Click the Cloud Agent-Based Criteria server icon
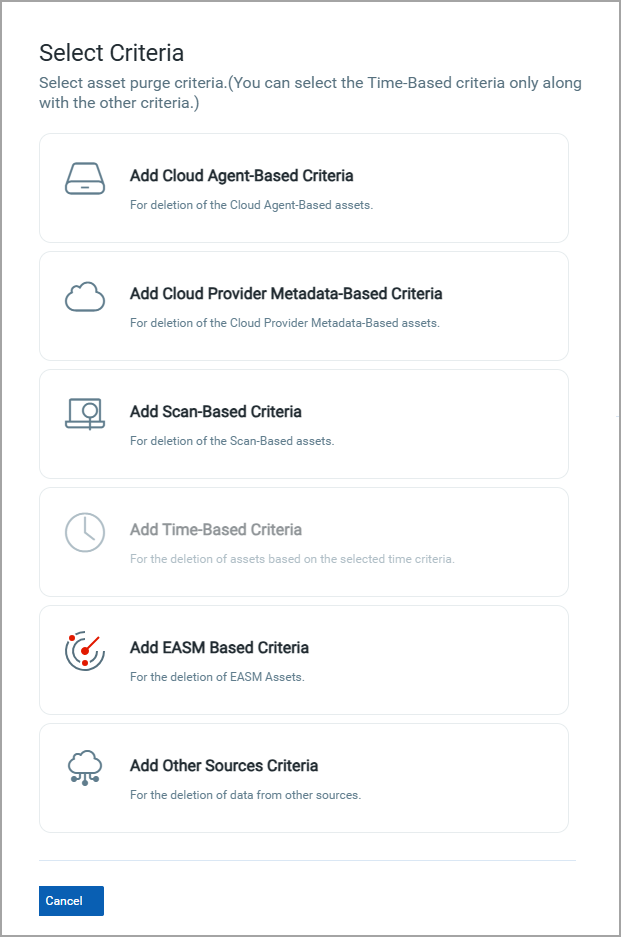This screenshot has width=621, height=937. pyautogui.click(x=85, y=178)
